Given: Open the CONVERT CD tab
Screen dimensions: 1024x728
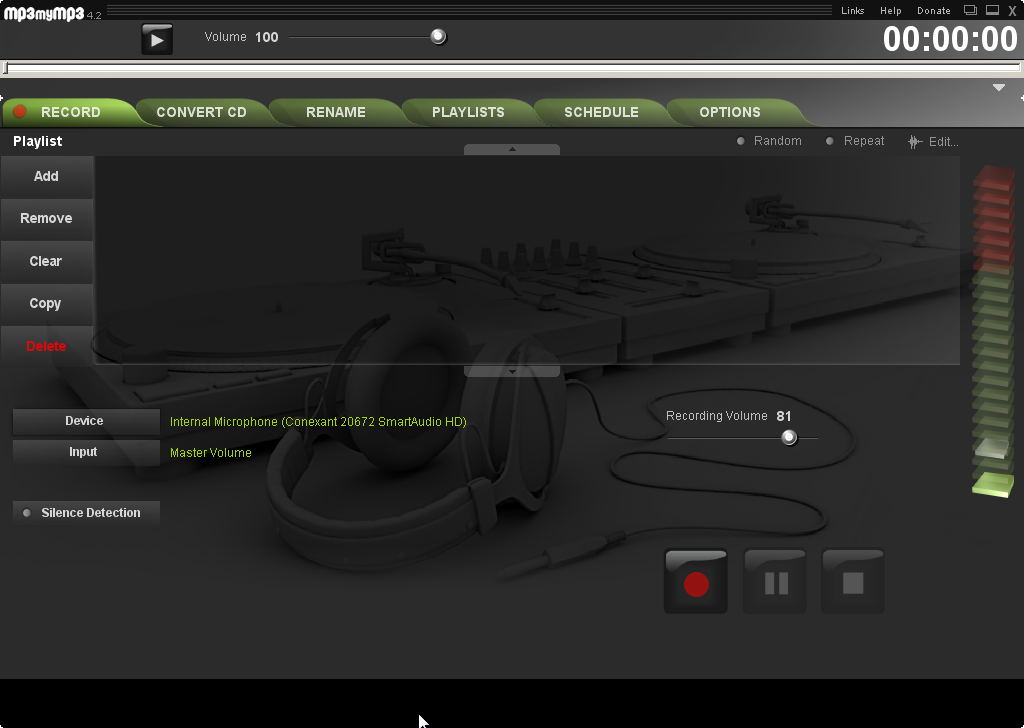Looking at the screenshot, I should [x=201, y=112].
